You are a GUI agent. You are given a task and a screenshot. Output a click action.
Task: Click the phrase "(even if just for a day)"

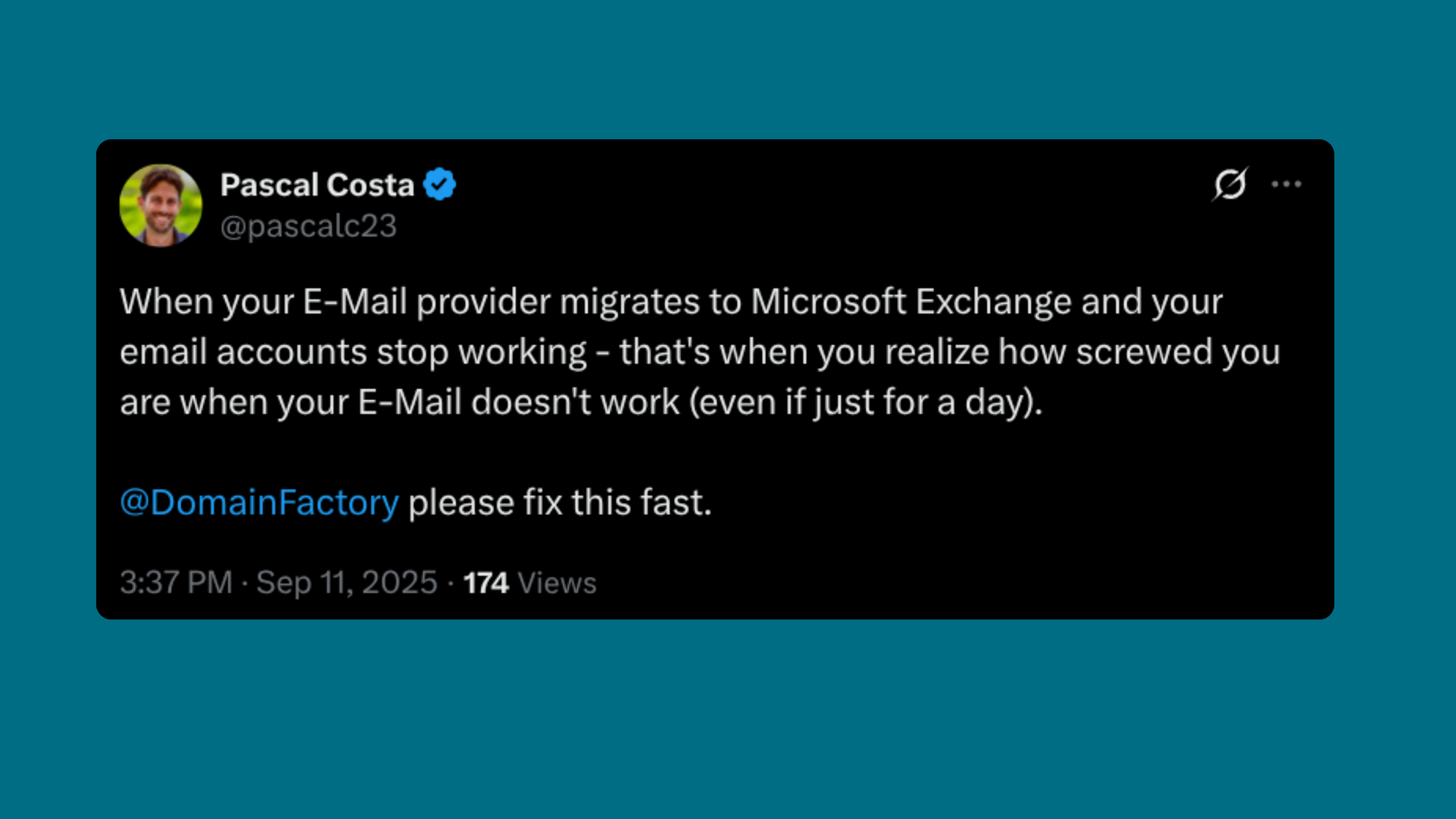point(865,402)
